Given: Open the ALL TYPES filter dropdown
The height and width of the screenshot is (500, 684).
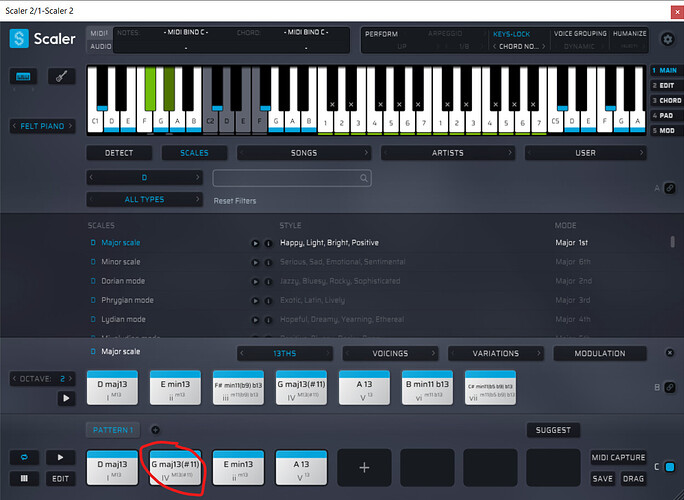Looking at the screenshot, I should pos(144,199).
